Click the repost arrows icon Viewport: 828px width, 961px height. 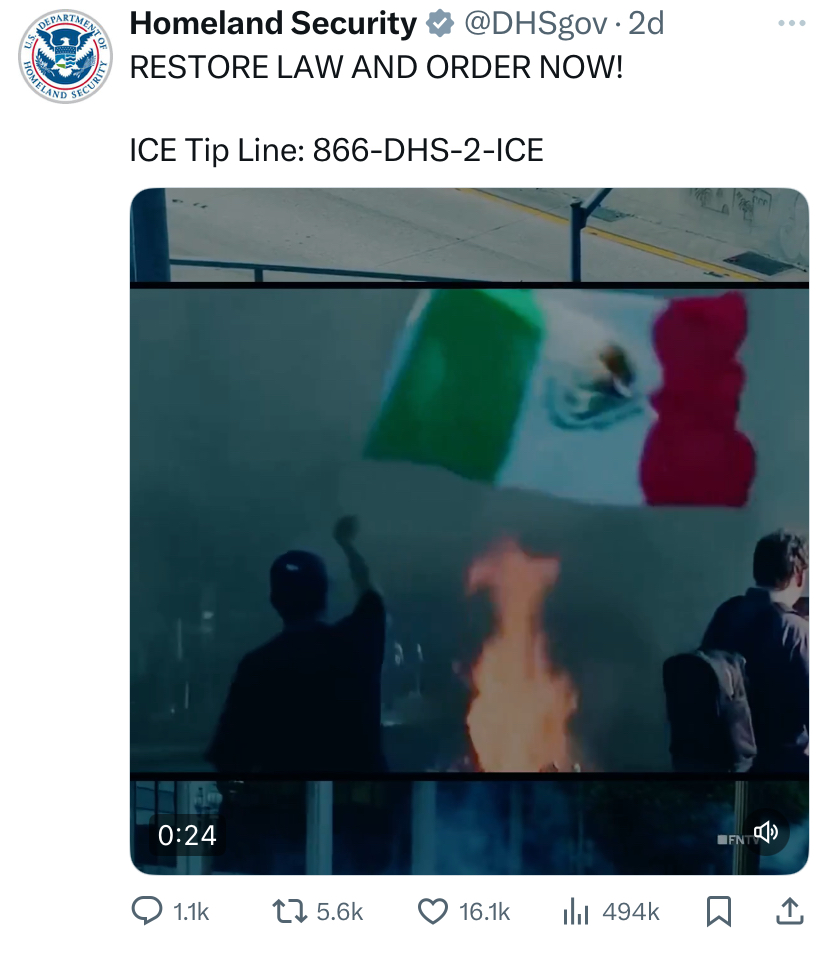coord(289,911)
